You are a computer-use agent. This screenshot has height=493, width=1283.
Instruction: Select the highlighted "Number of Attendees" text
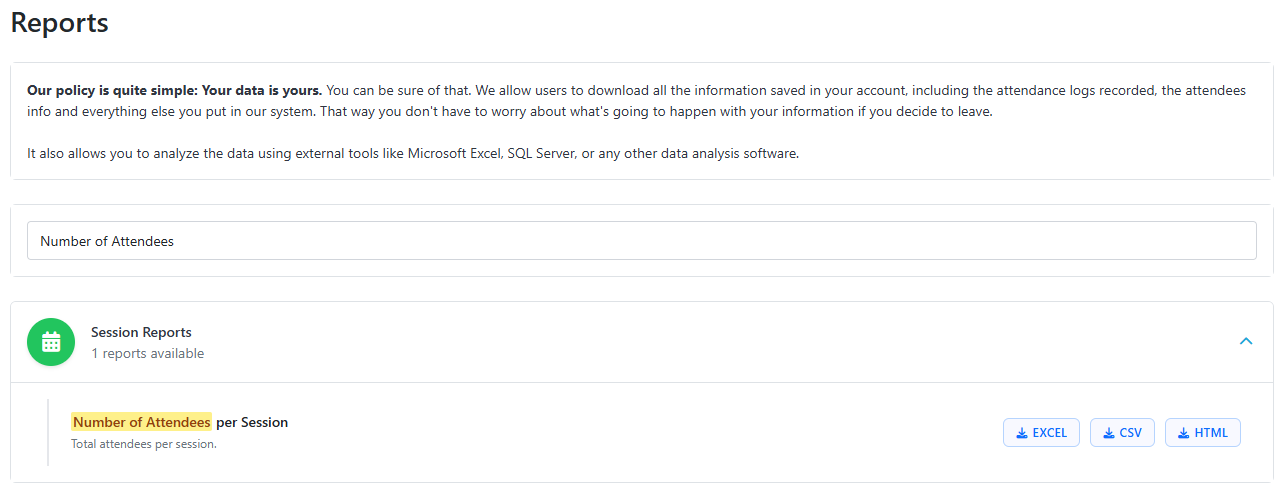point(141,422)
